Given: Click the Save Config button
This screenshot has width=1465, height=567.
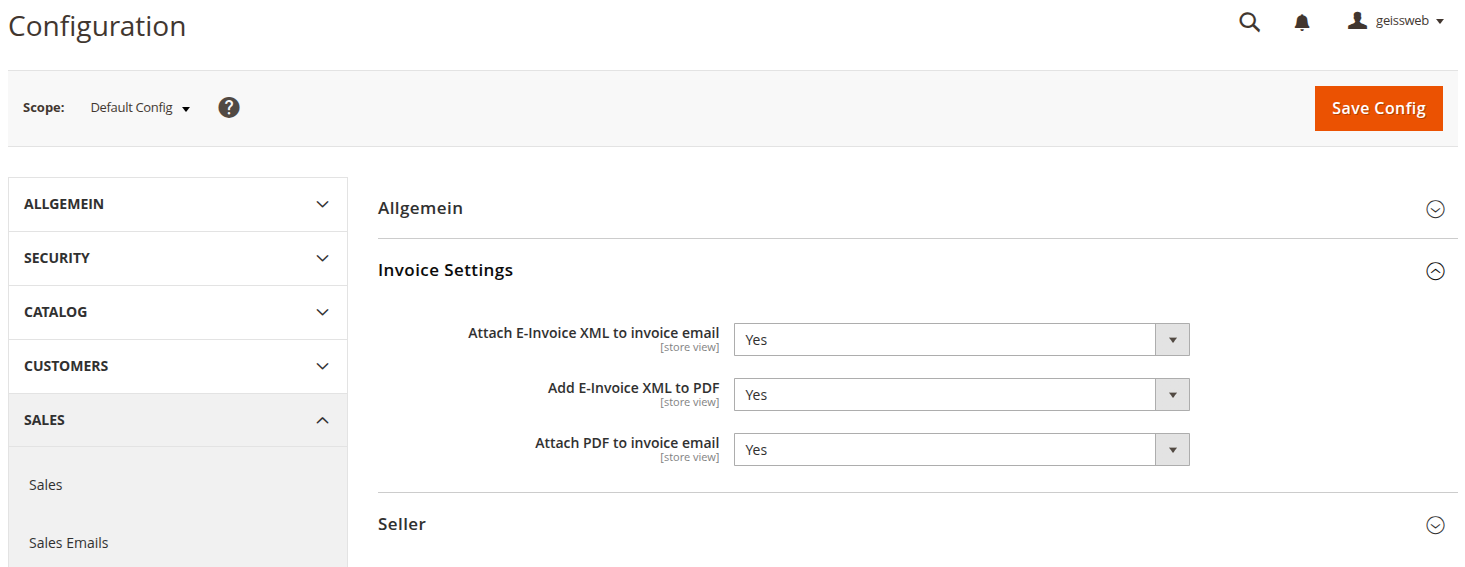Looking at the screenshot, I should pyautogui.click(x=1378, y=108).
